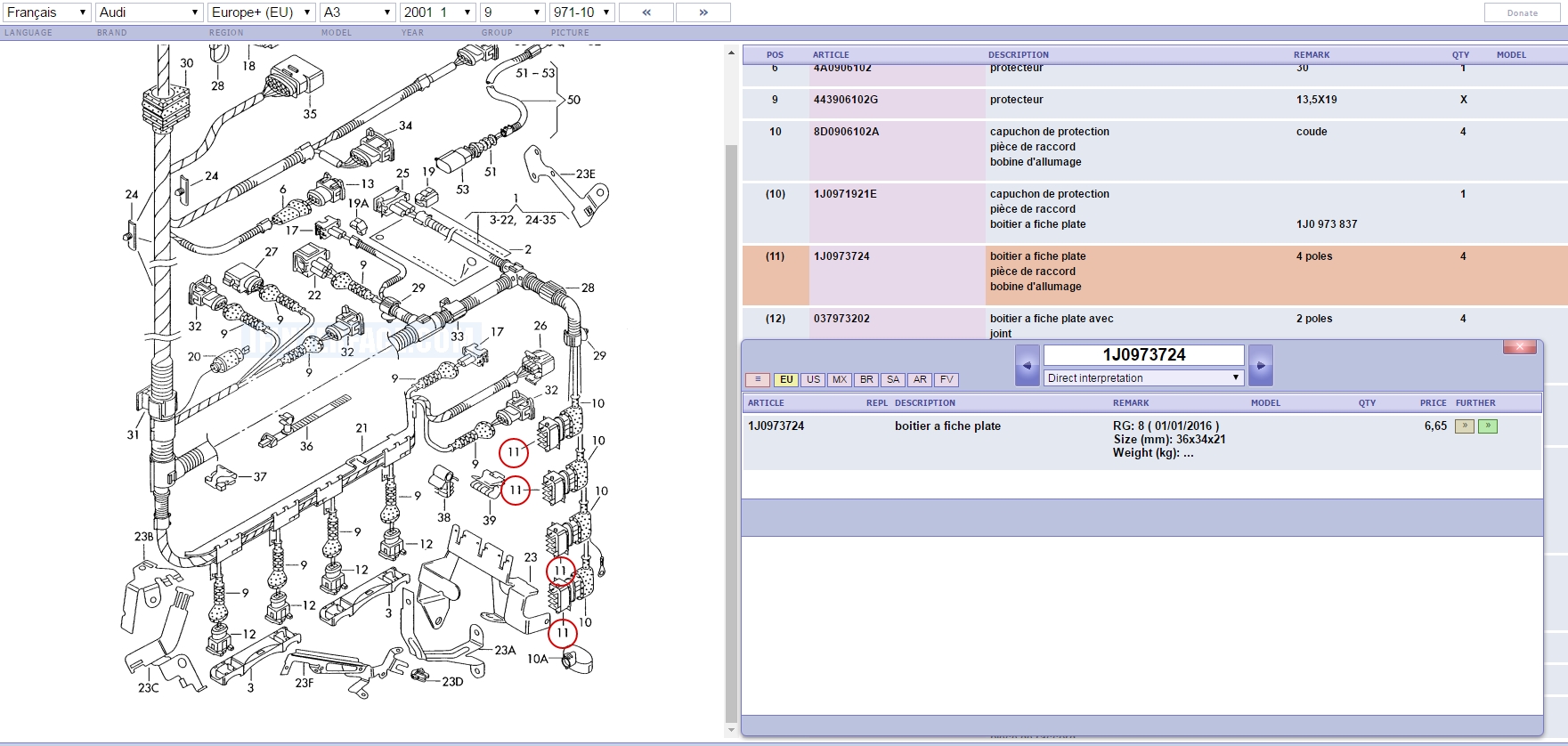
Task: Click the 1J0973724 article number input field
Action: coord(1143,355)
